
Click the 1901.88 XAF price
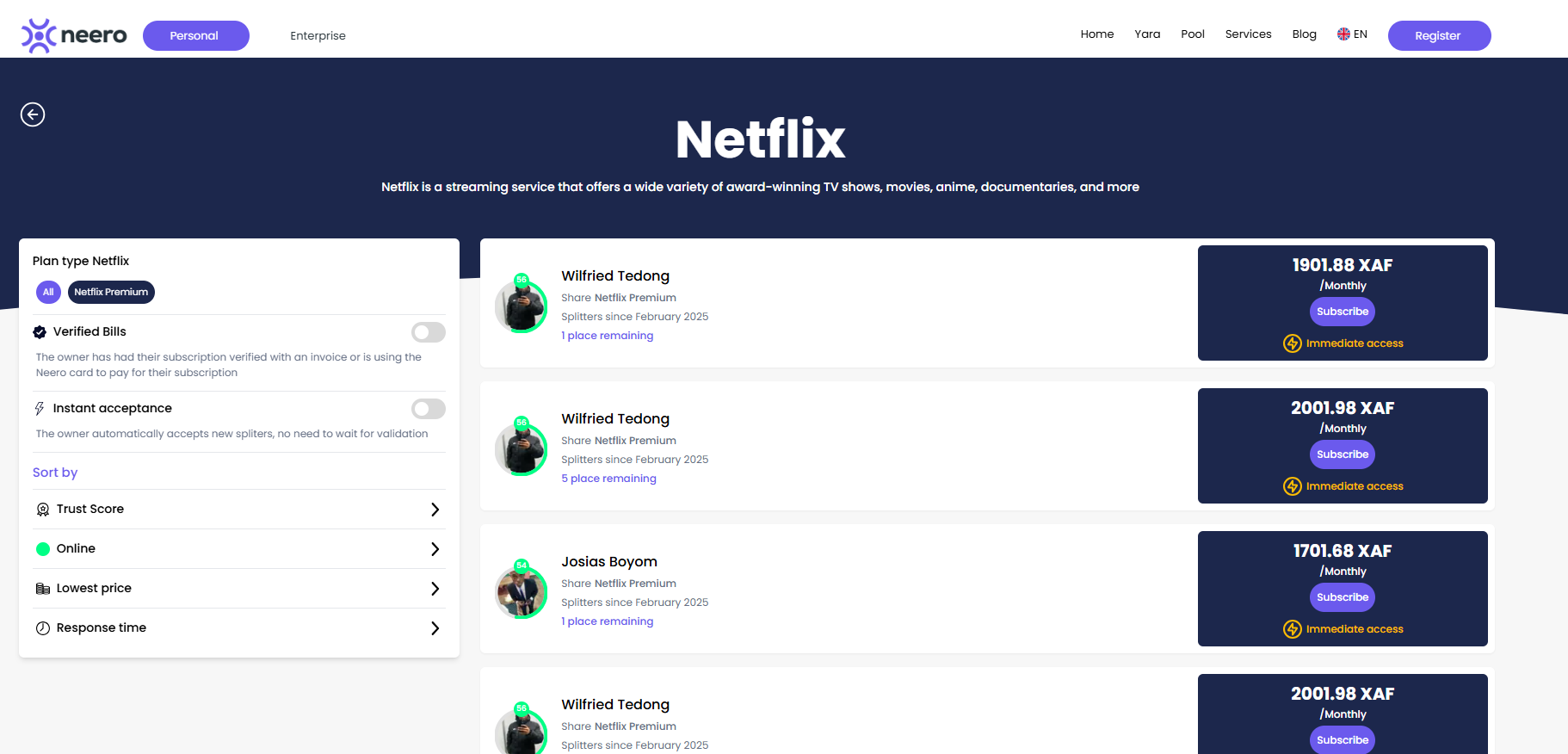(1343, 265)
